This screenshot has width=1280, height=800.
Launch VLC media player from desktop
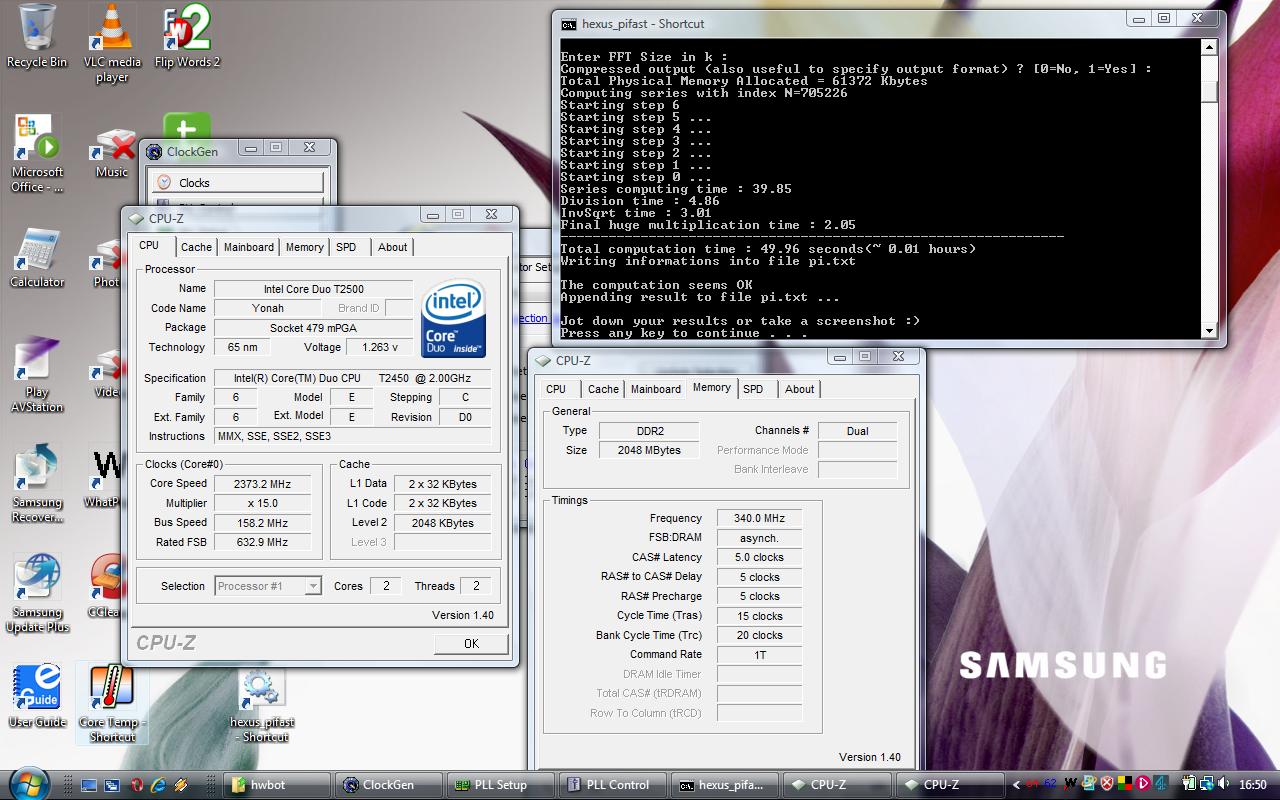coord(112,43)
